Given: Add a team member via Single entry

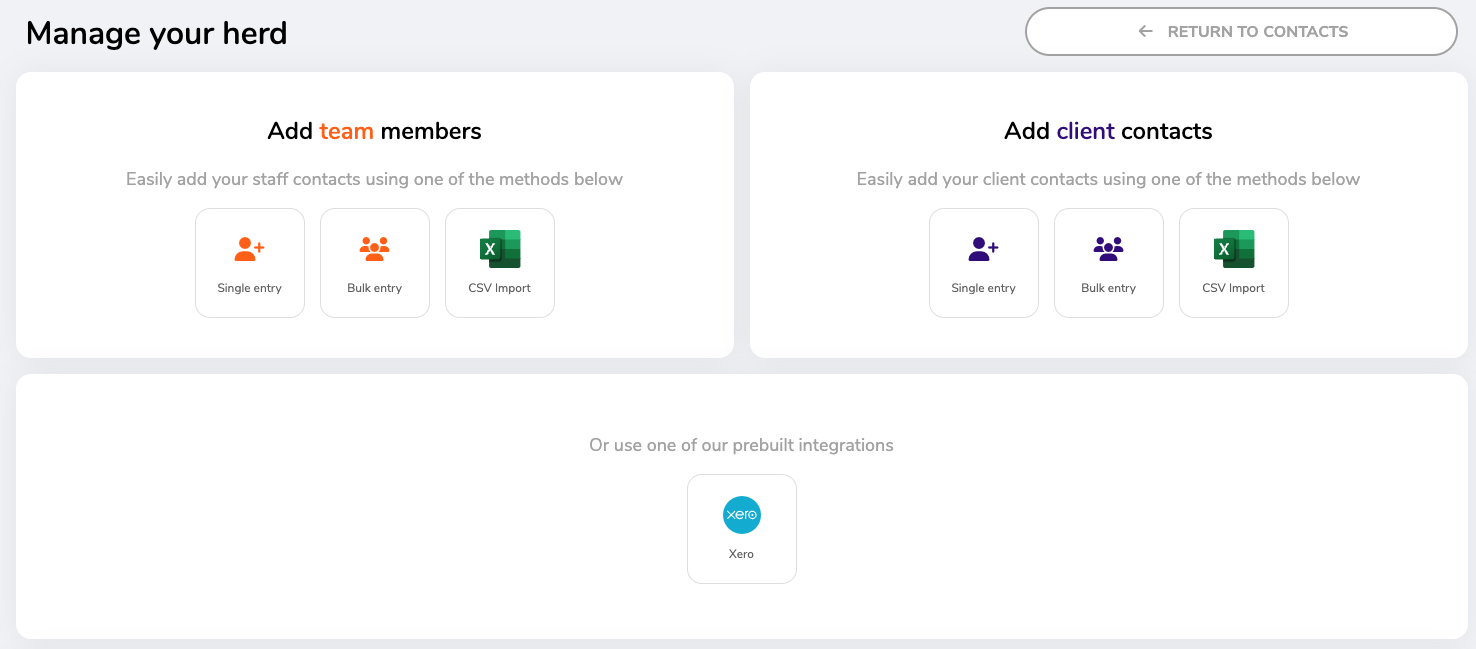Looking at the screenshot, I should (250, 263).
